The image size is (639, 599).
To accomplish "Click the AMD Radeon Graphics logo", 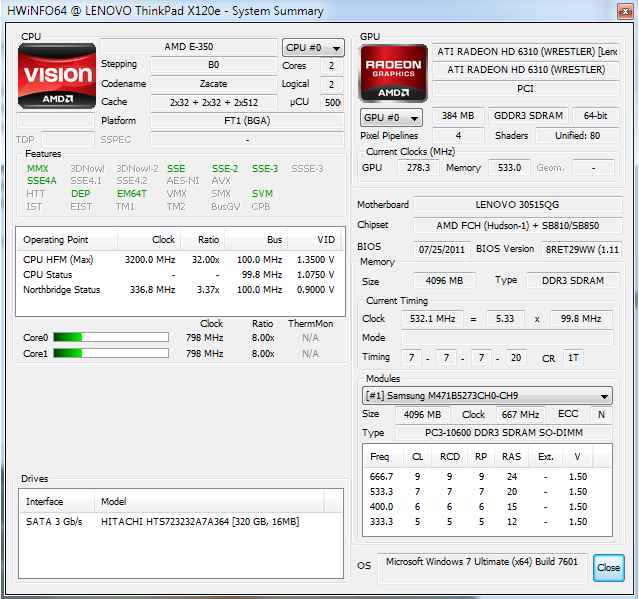I will [x=393, y=73].
